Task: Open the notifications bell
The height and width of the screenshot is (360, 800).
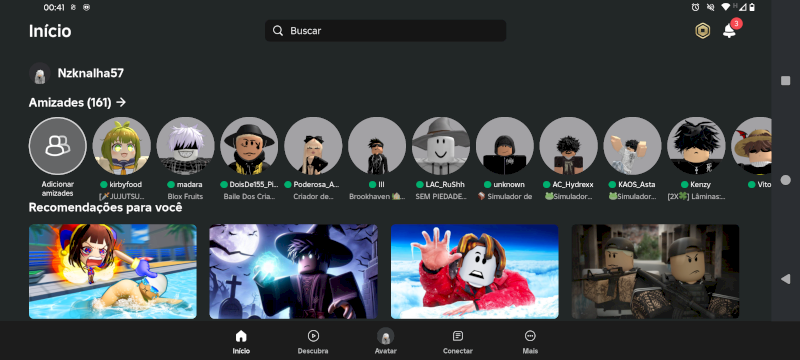Action: tap(730, 31)
